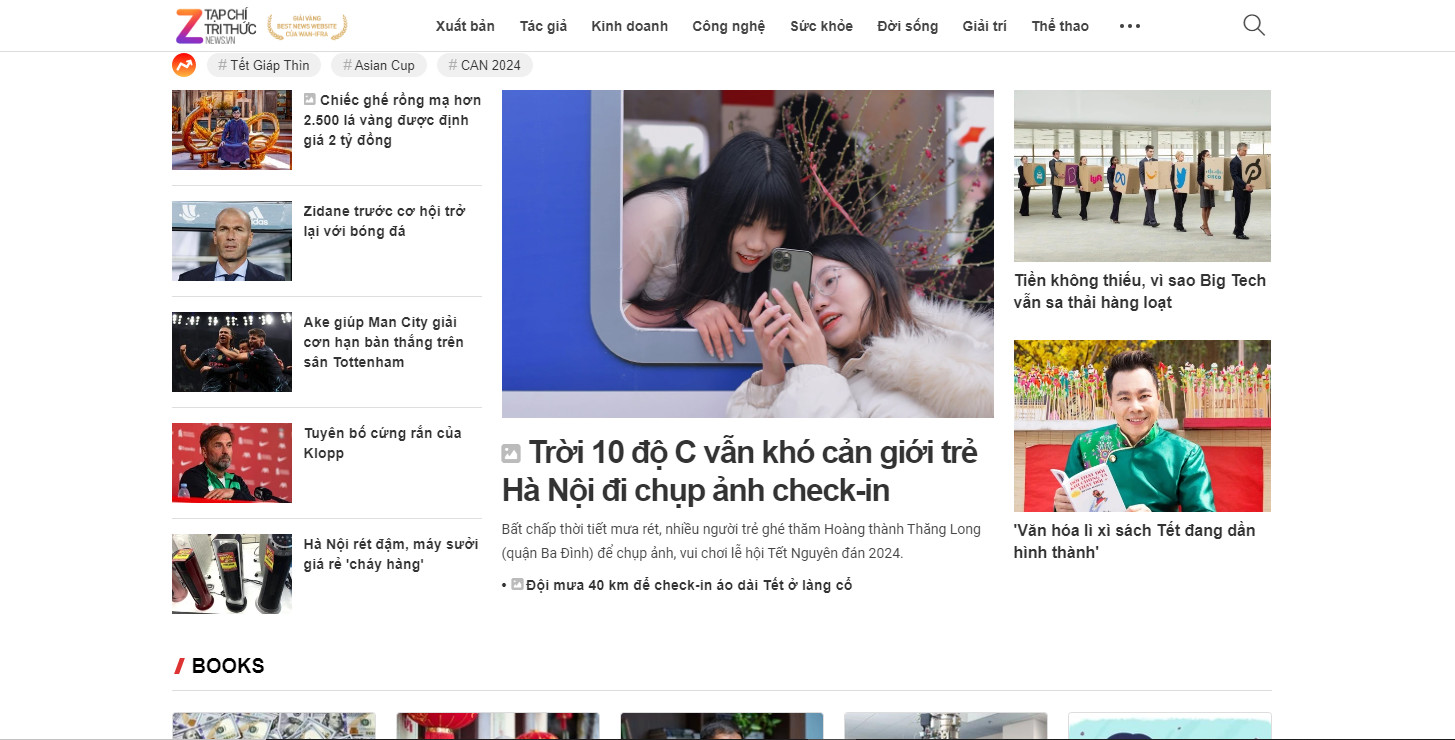The image size is (1455, 740).
Task: Click the photo icon on 'Trời 10 độ C' headline
Action: (511, 453)
